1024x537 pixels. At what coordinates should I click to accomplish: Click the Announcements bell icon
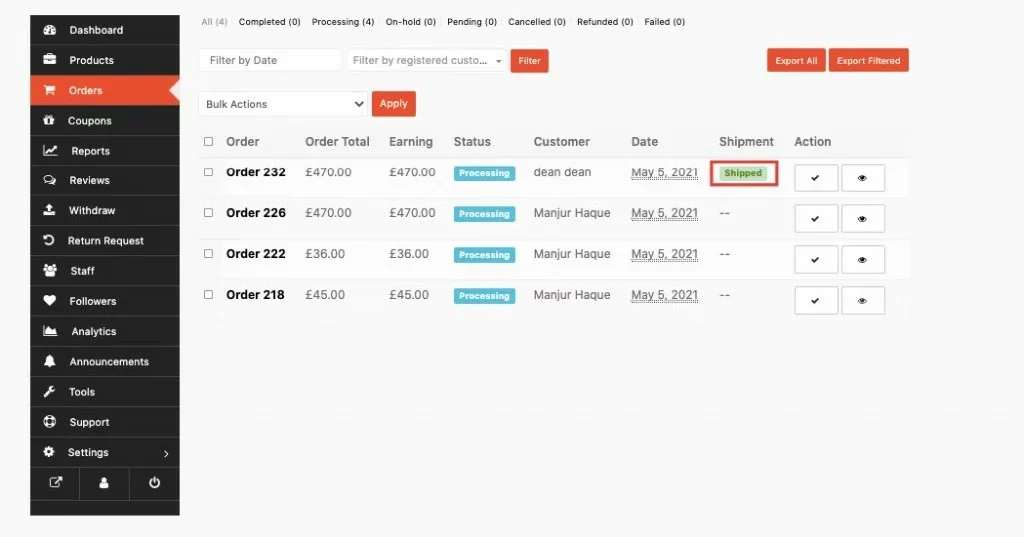(50, 361)
